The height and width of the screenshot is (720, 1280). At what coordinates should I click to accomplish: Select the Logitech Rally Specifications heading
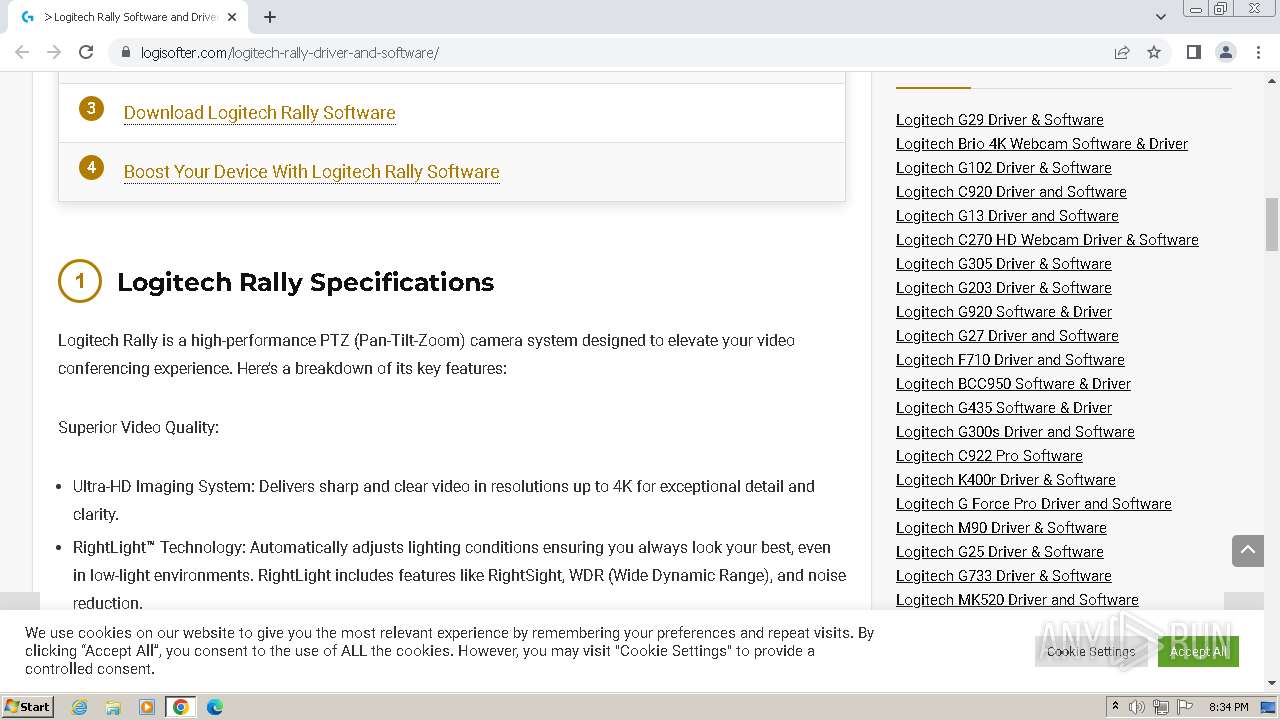[x=305, y=282]
